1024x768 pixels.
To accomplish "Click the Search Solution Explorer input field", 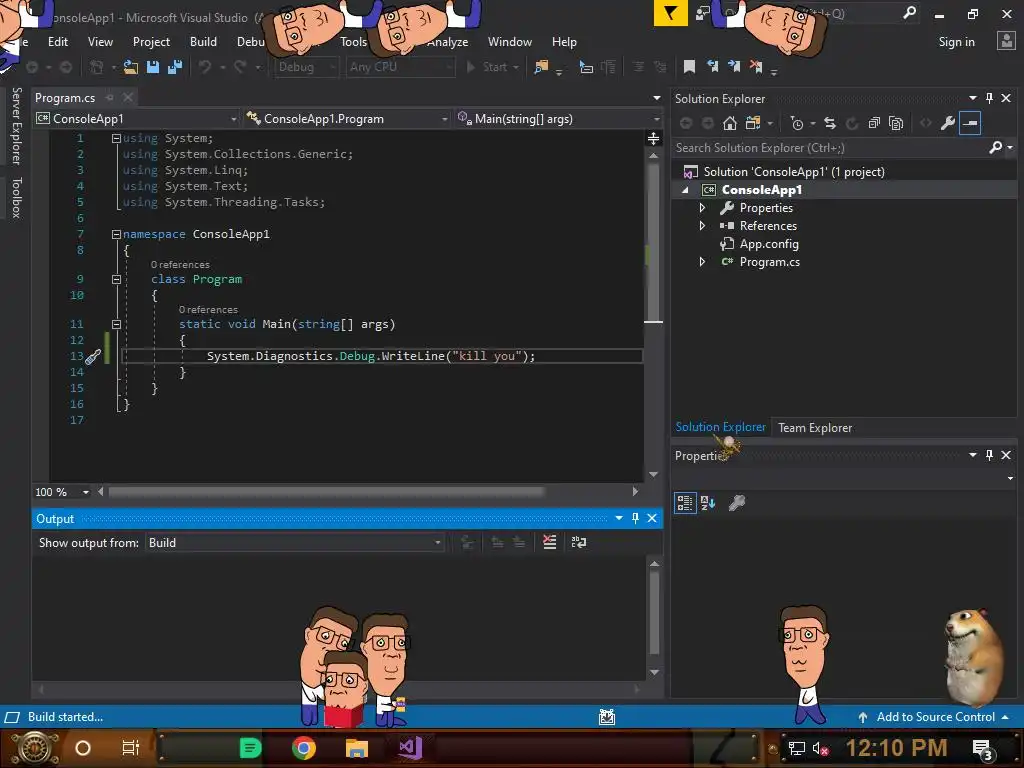I will pos(829,148).
